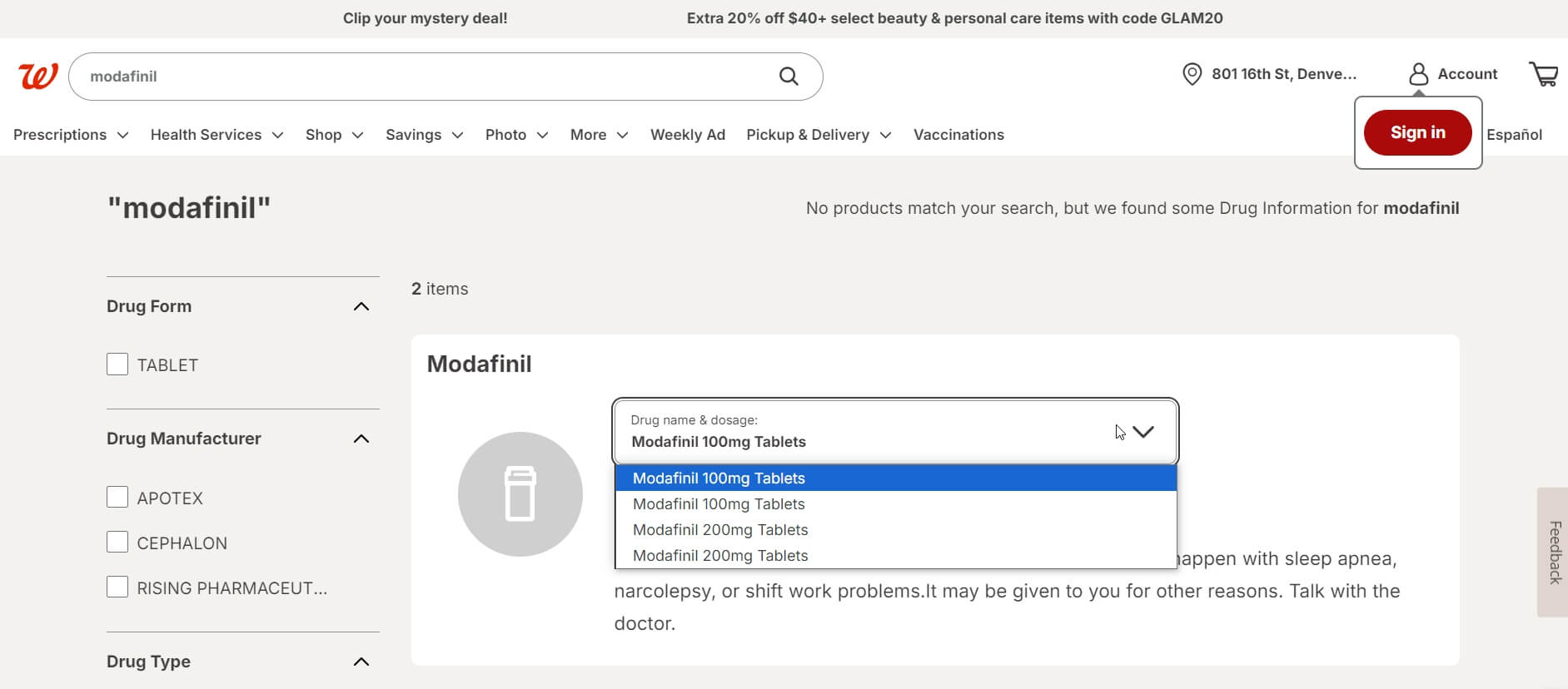Open the Weekly Ad link
Viewport: 1568px width, 689px height.
pyautogui.click(x=687, y=135)
